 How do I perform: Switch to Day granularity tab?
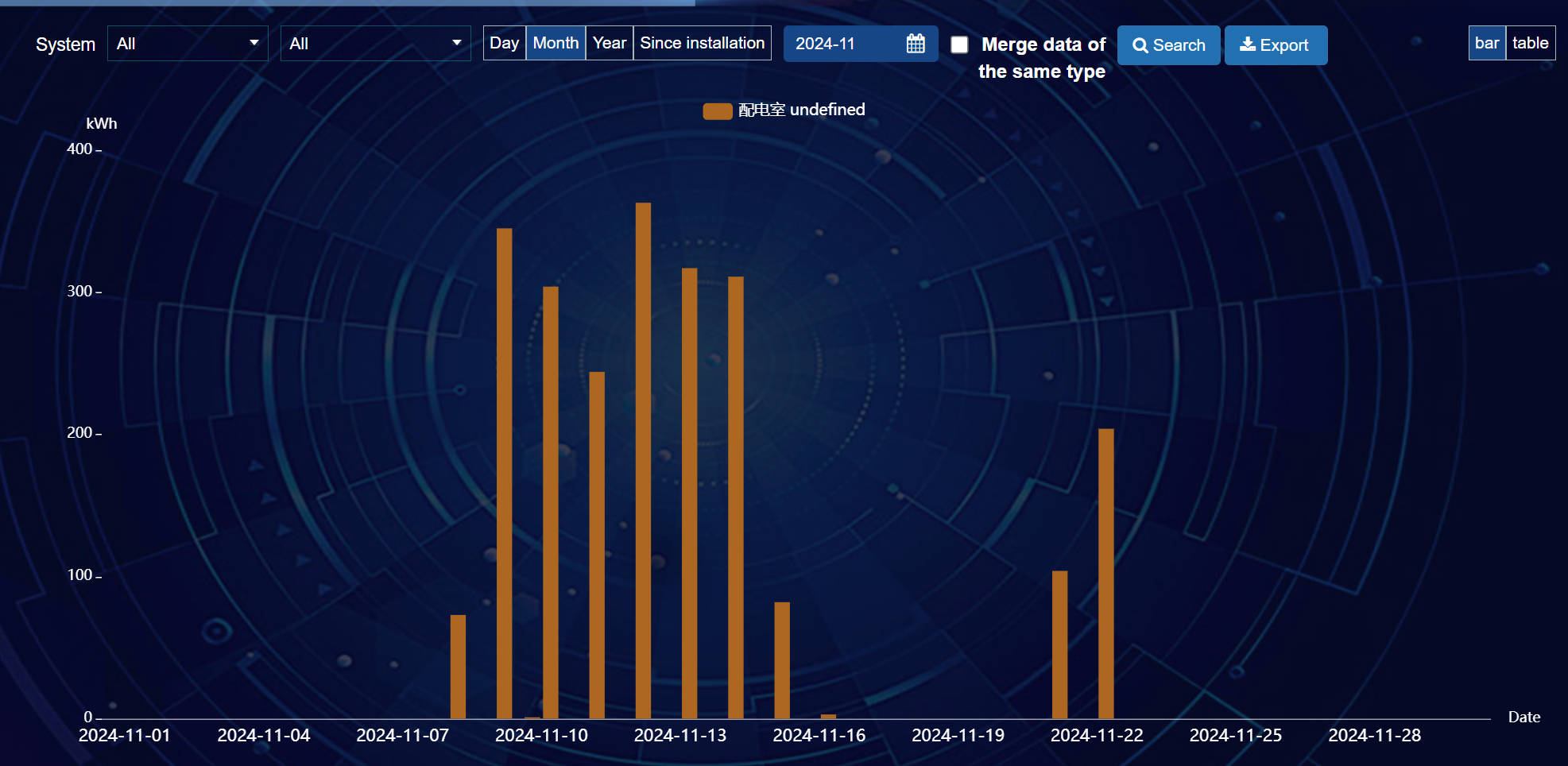tap(505, 43)
